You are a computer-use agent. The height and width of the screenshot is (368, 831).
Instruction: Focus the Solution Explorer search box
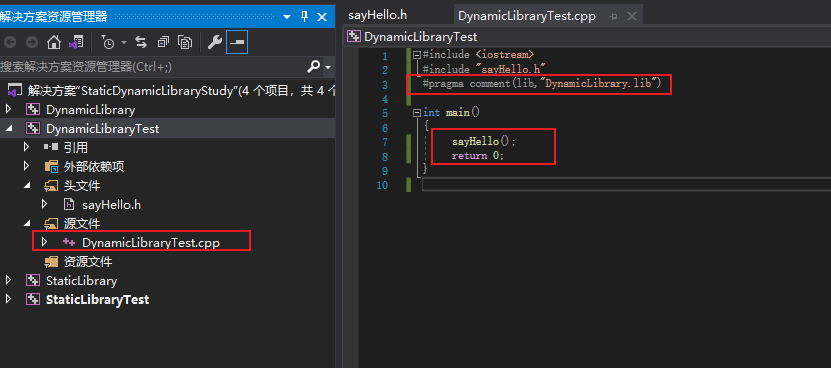tap(153, 67)
